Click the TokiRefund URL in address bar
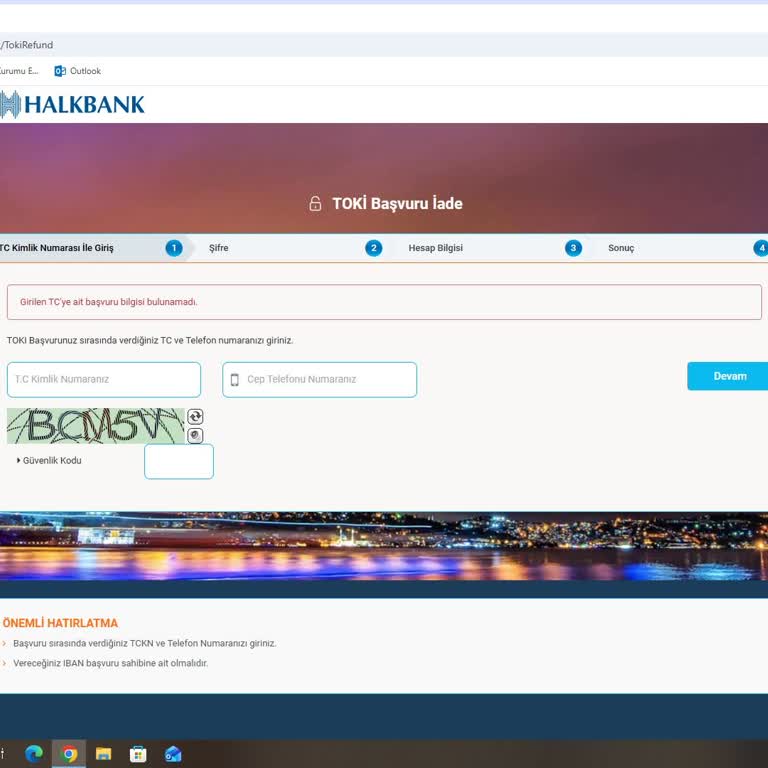Screen dimensions: 768x768 tap(27, 45)
